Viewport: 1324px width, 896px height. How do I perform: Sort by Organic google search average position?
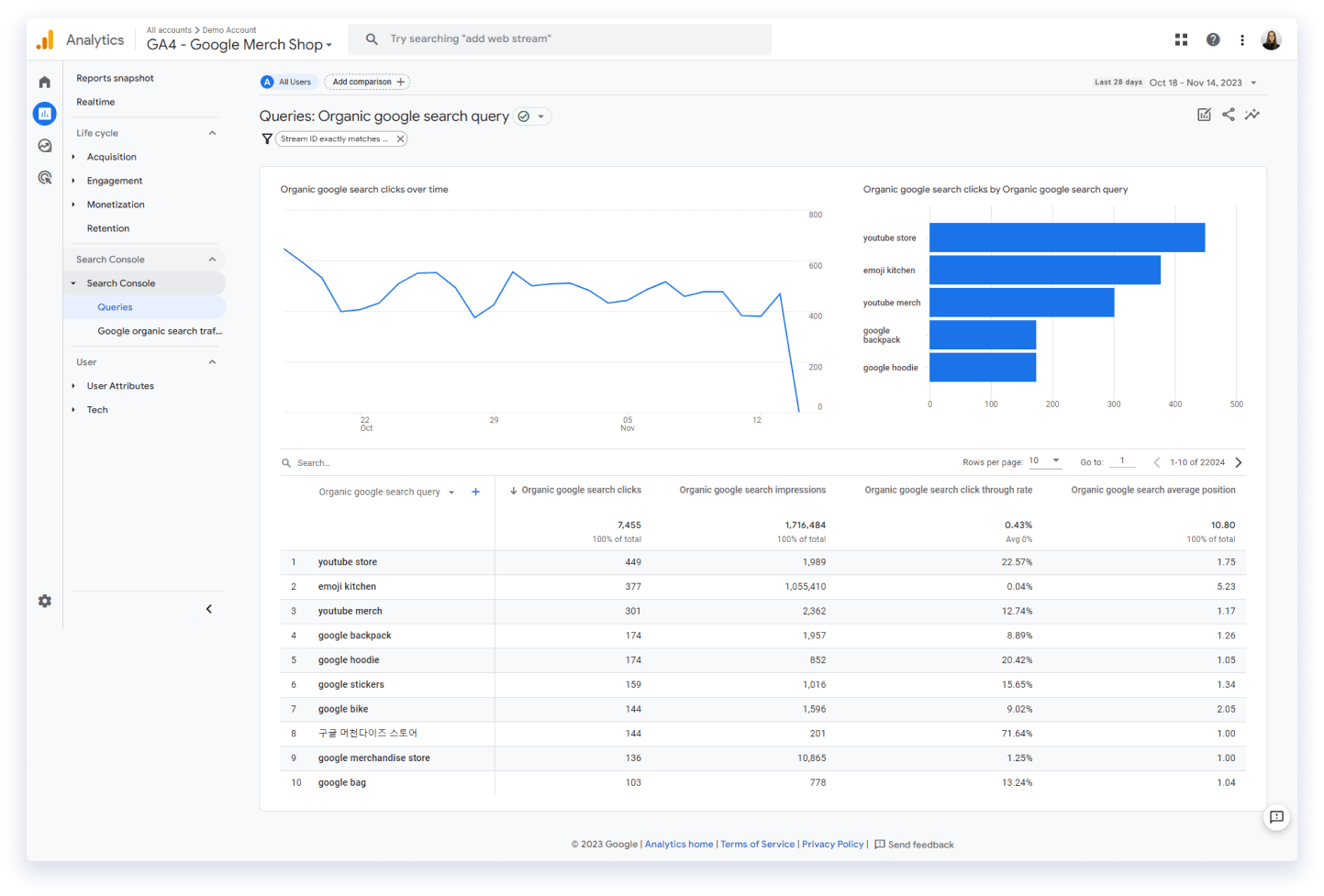click(1153, 491)
